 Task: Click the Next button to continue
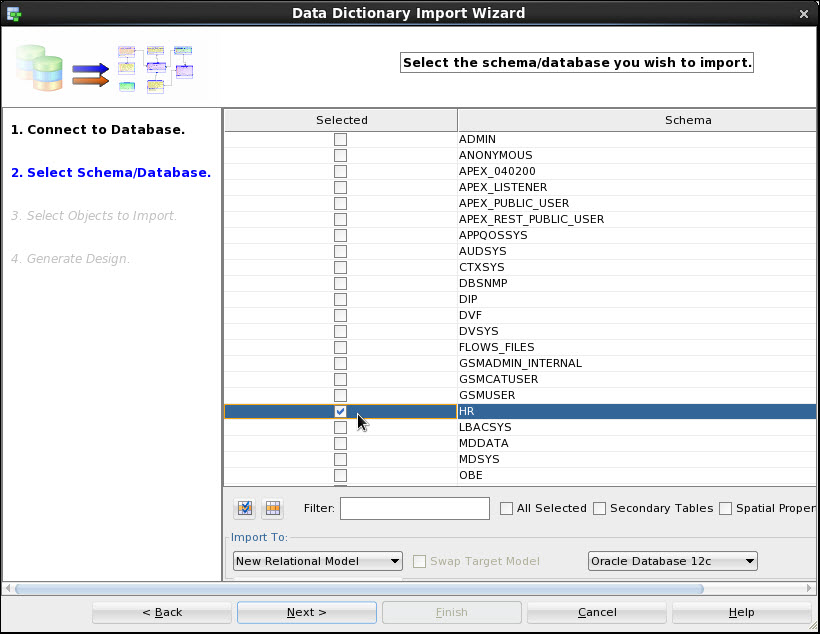coord(306,612)
